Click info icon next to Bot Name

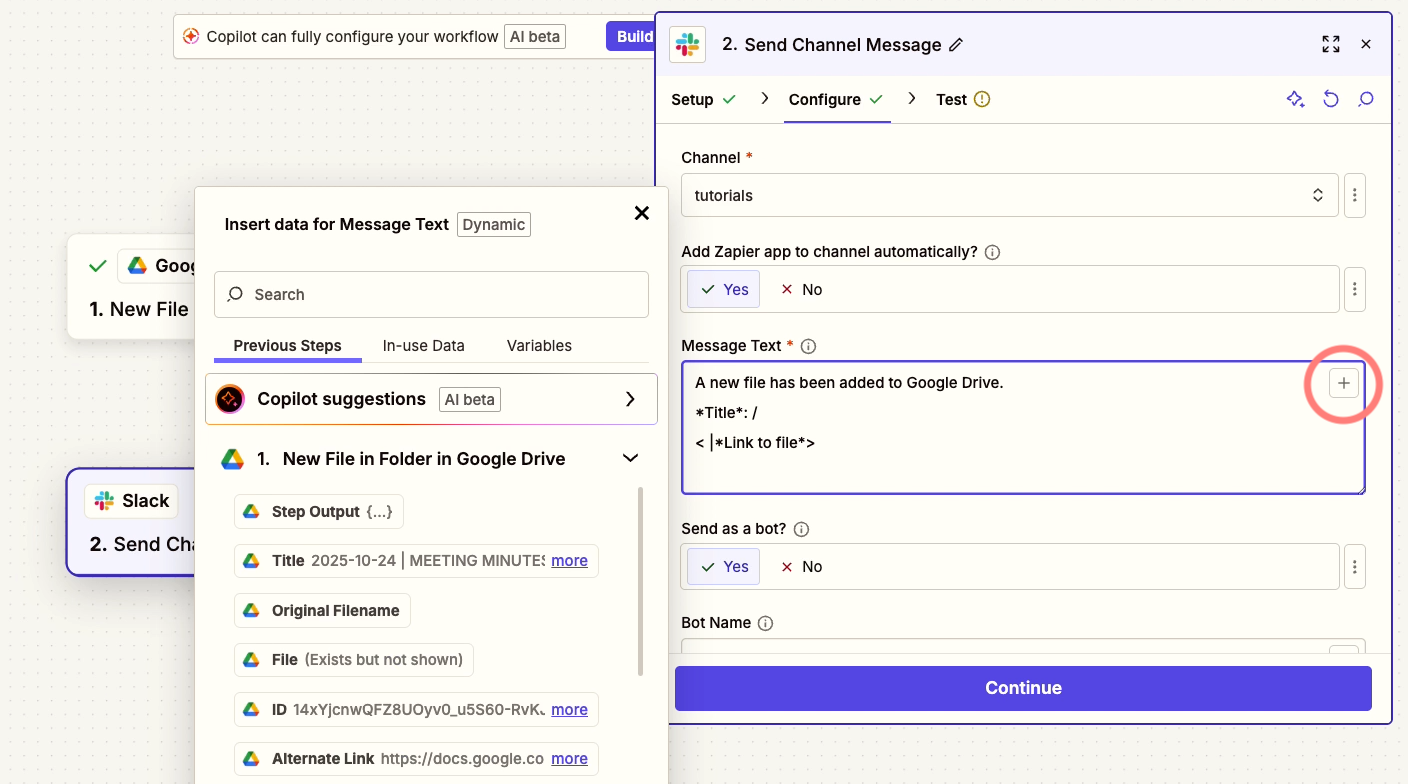tap(766, 623)
